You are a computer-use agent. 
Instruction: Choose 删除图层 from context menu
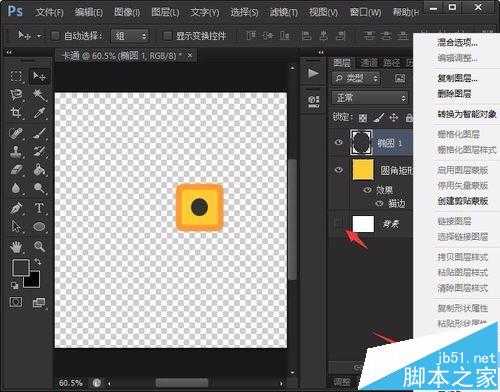pyautogui.click(x=454, y=94)
